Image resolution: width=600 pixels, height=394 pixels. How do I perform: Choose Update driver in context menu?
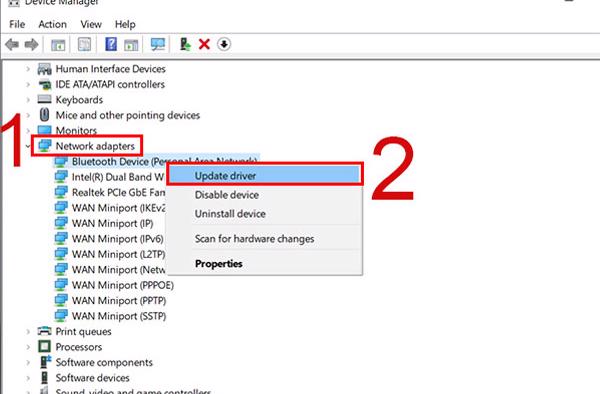pos(265,176)
